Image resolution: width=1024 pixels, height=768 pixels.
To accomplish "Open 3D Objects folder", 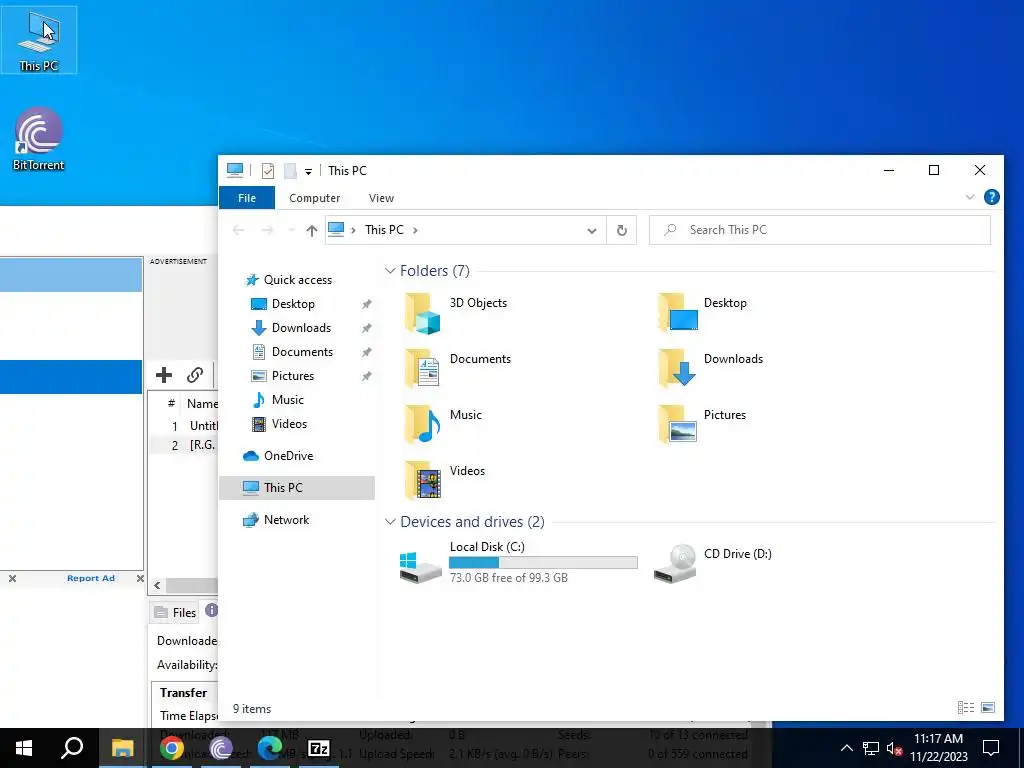I will (x=456, y=313).
